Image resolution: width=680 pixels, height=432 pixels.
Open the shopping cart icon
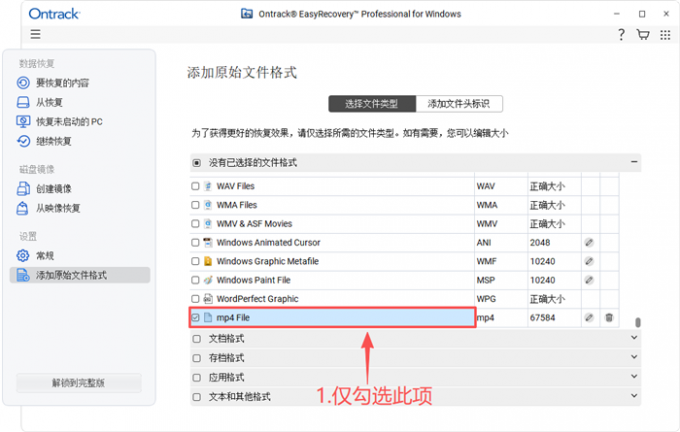[x=643, y=34]
